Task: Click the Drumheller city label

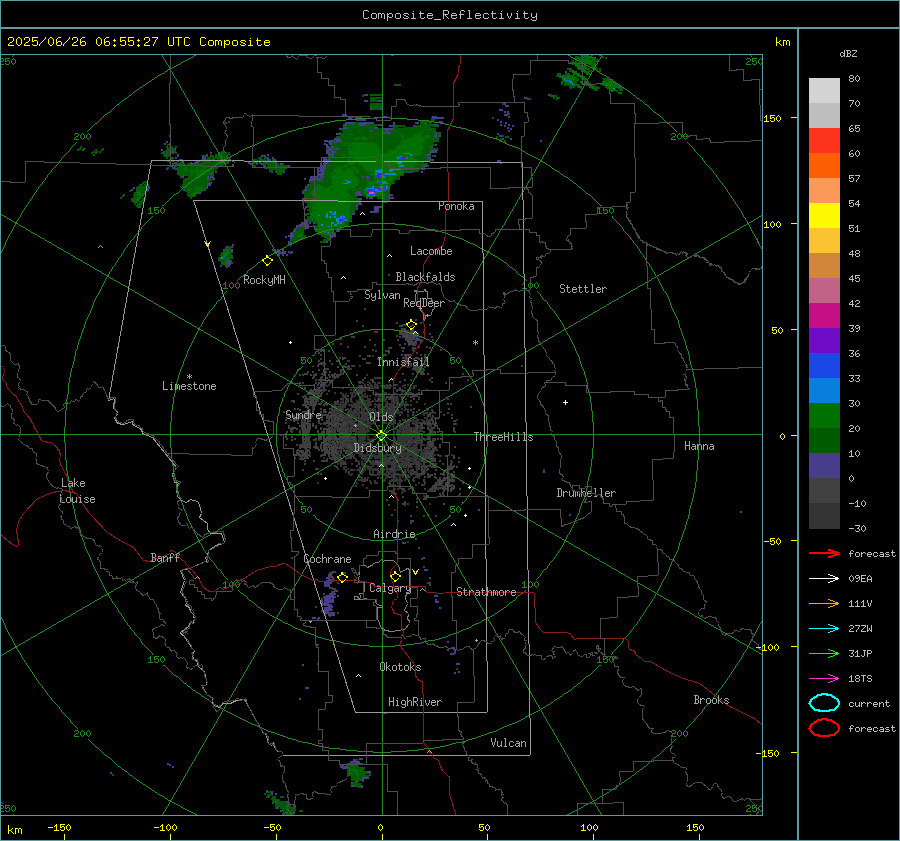Action: [x=586, y=493]
